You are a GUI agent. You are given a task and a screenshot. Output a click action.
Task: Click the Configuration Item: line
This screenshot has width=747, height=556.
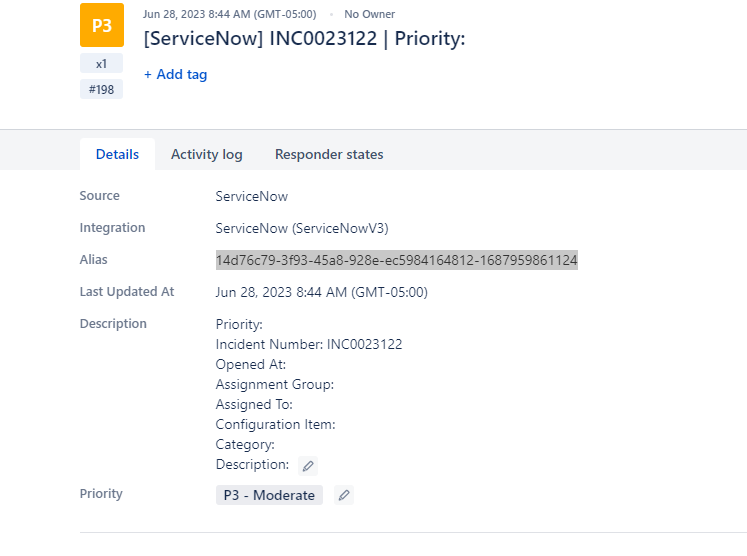tap(275, 424)
